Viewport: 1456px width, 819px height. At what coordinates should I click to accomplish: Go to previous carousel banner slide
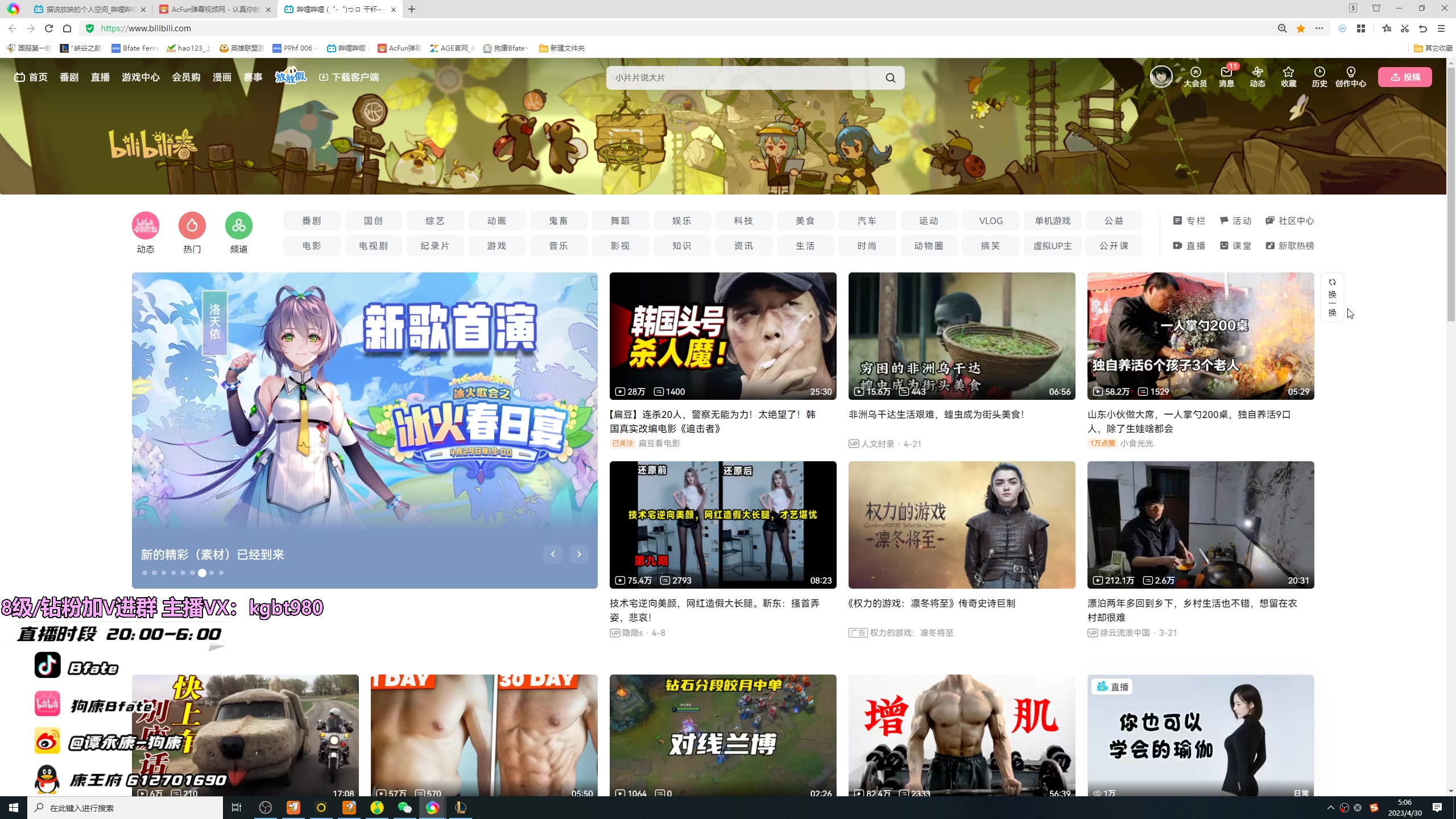point(552,554)
